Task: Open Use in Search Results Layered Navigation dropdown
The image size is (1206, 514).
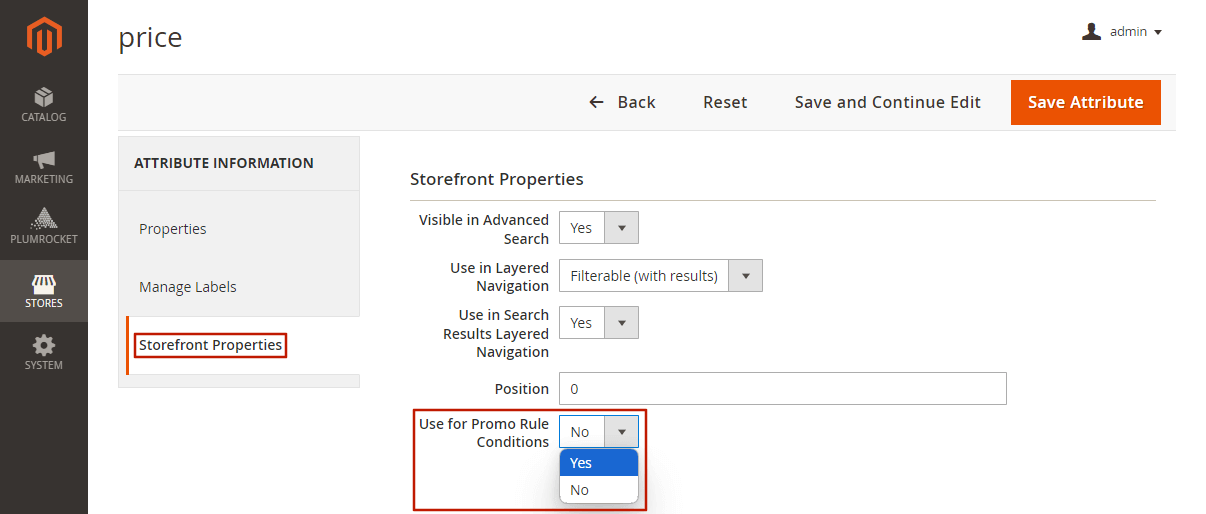Action: (x=598, y=323)
